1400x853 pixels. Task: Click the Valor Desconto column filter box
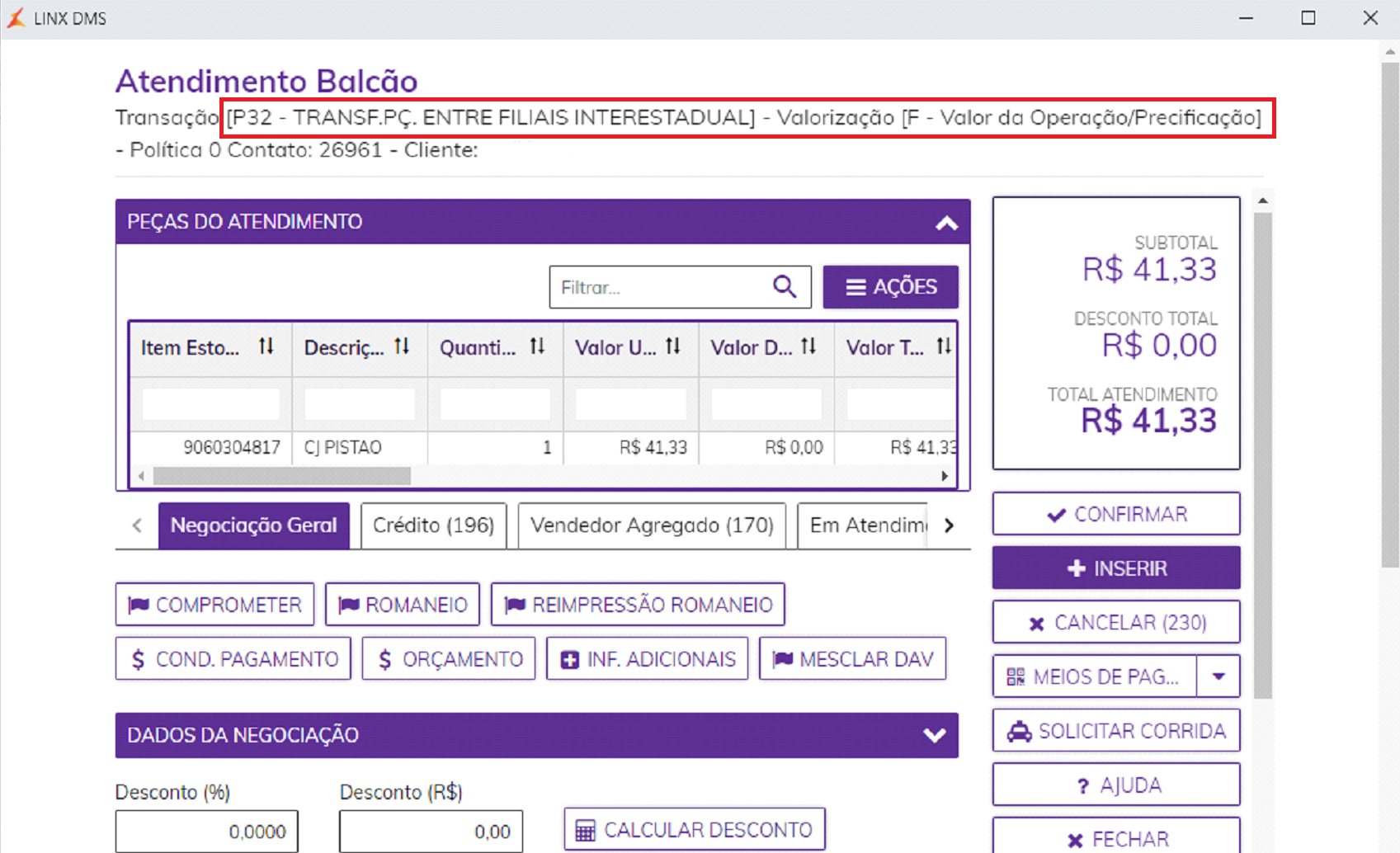766,404
